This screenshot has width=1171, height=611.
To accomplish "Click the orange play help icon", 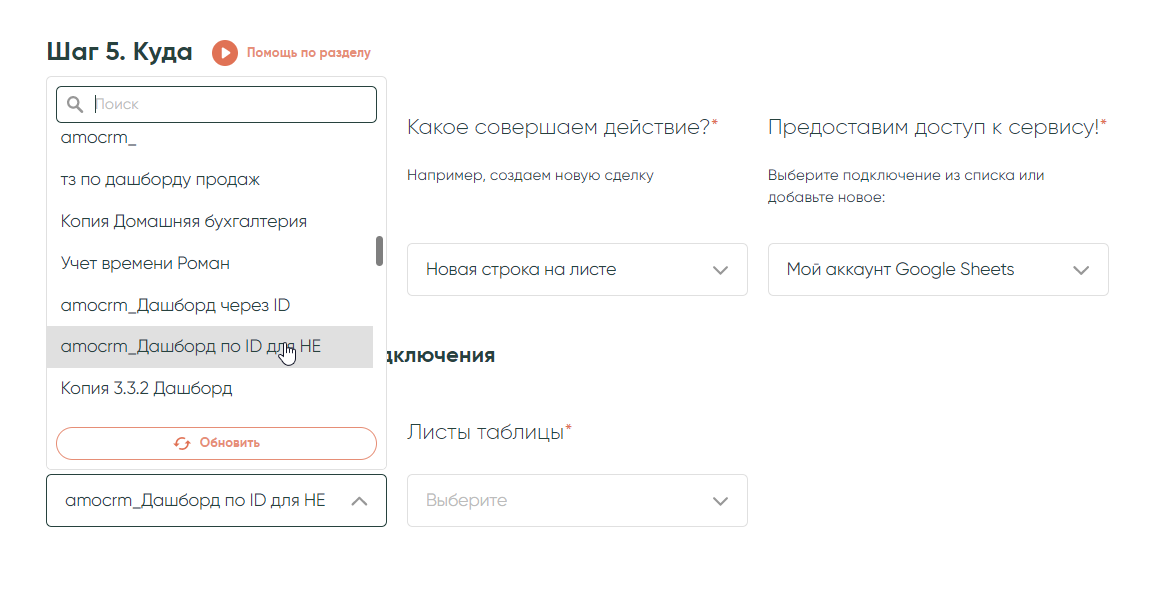I will click(x=224, y=53).
